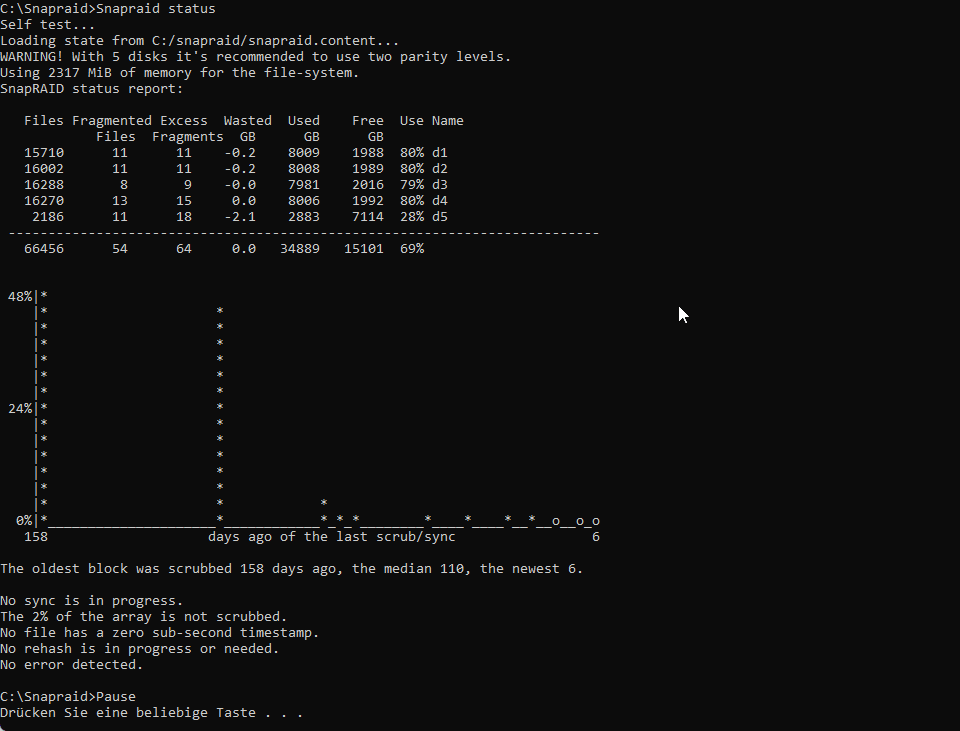Click the 24% graph axis label
Screen dimensions: 960x731
pyautogui.click(x=20, y=408)
